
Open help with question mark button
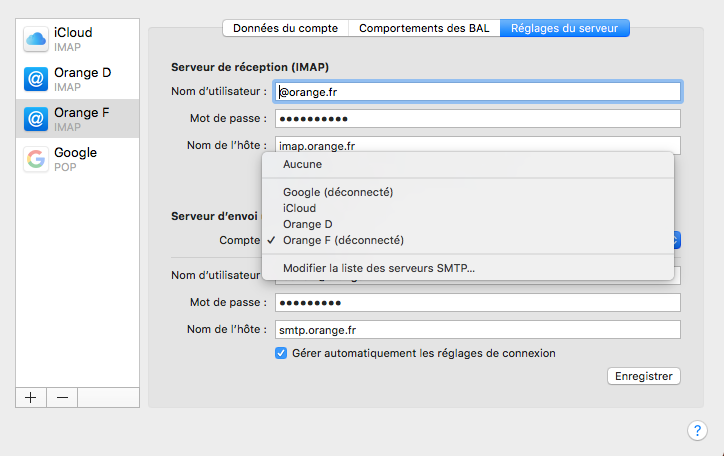tap(697, 431)
